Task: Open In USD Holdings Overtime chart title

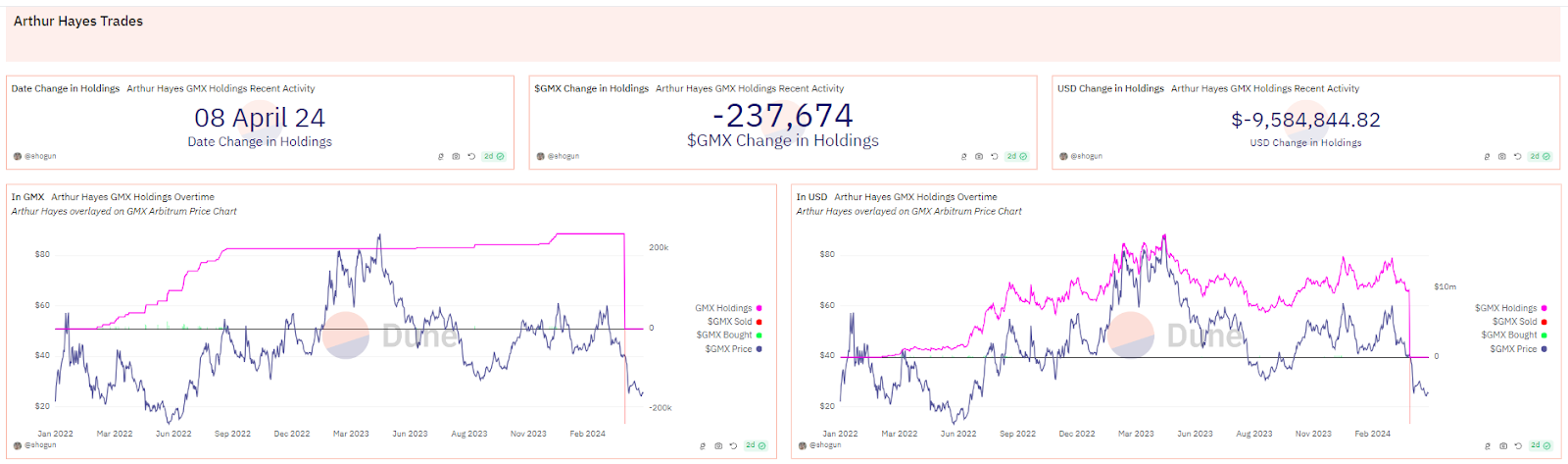Action: (915, 197)
